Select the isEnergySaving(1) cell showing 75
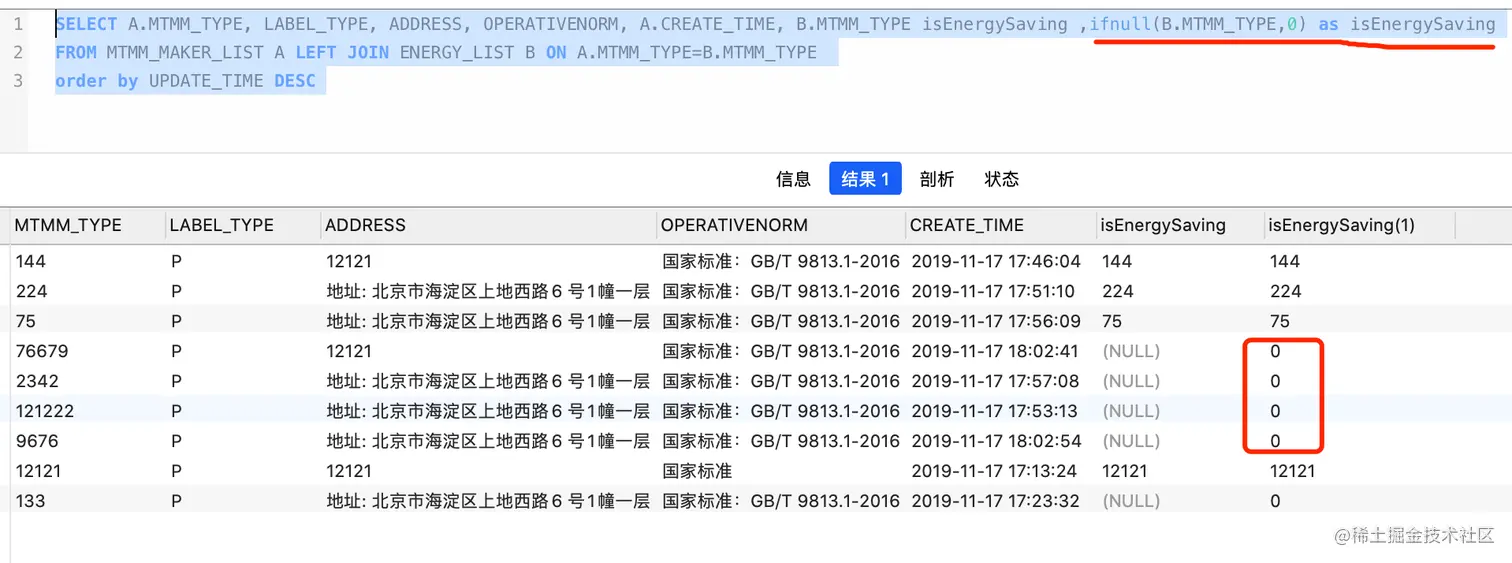The image size is (1512, 563). pos(1279,321)
